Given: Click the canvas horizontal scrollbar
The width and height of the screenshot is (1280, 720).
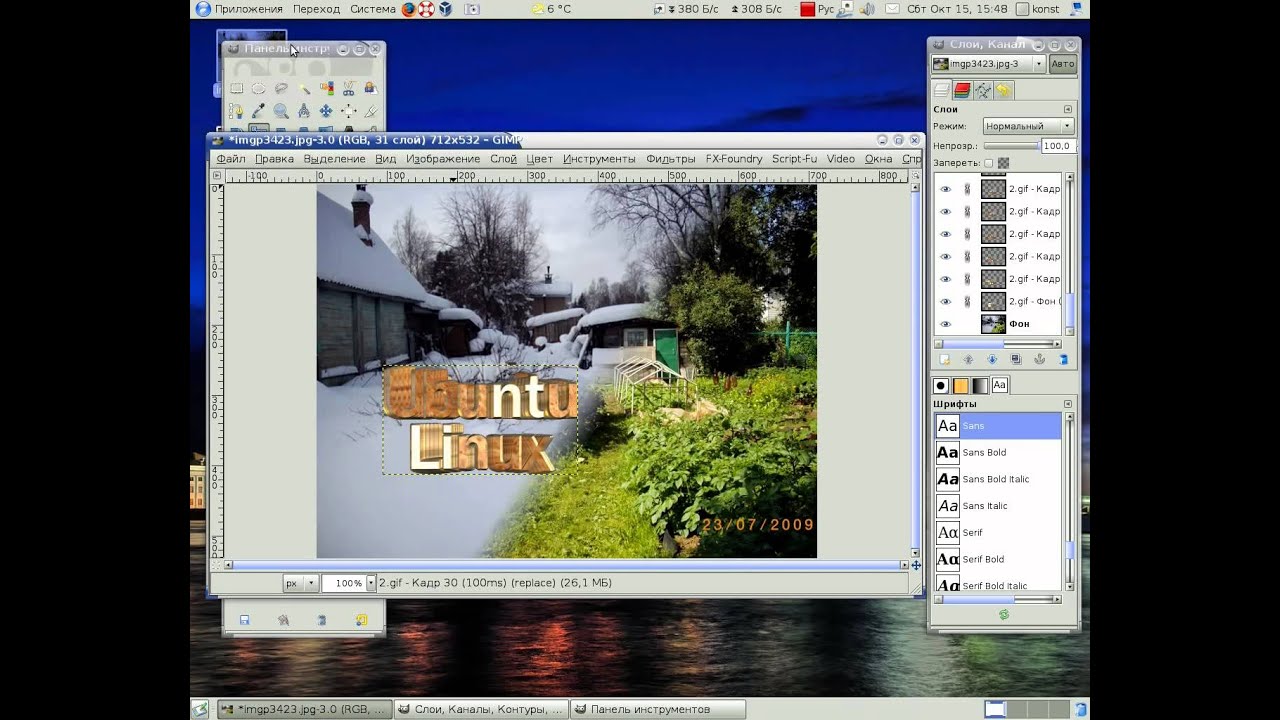Looking at the screenshot, I should pos(567,566).
